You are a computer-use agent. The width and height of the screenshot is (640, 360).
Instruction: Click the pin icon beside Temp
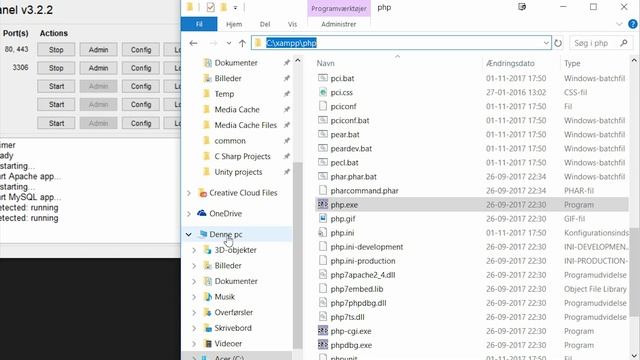(287, 94)
